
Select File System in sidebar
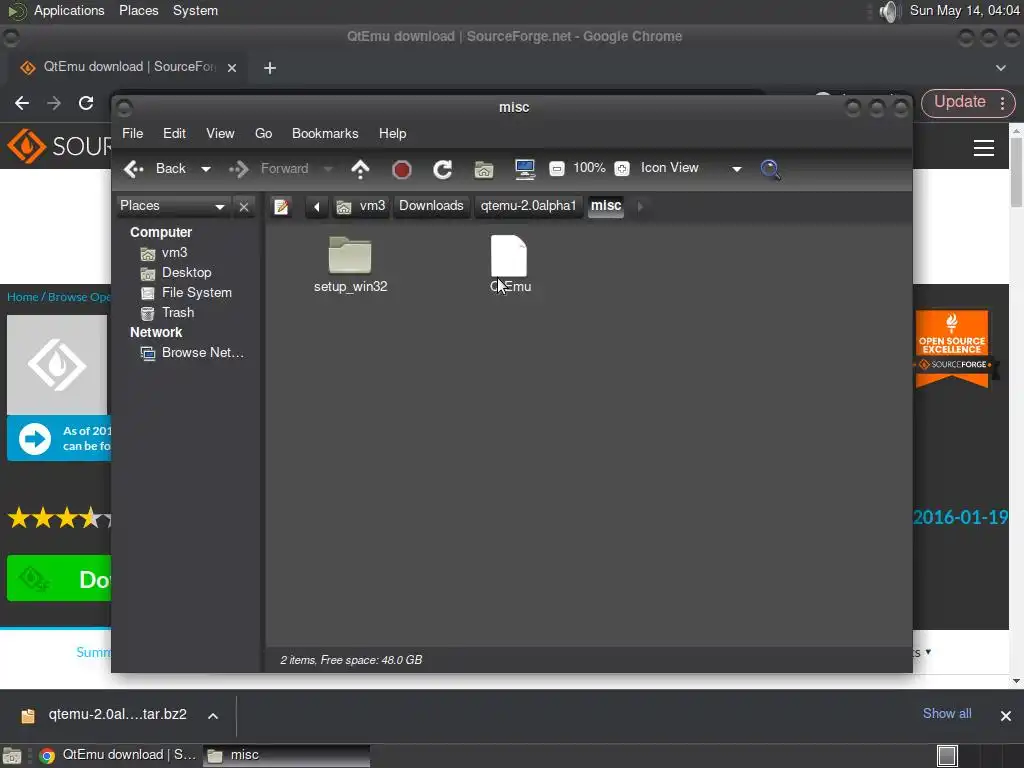(x=187, y=293)
